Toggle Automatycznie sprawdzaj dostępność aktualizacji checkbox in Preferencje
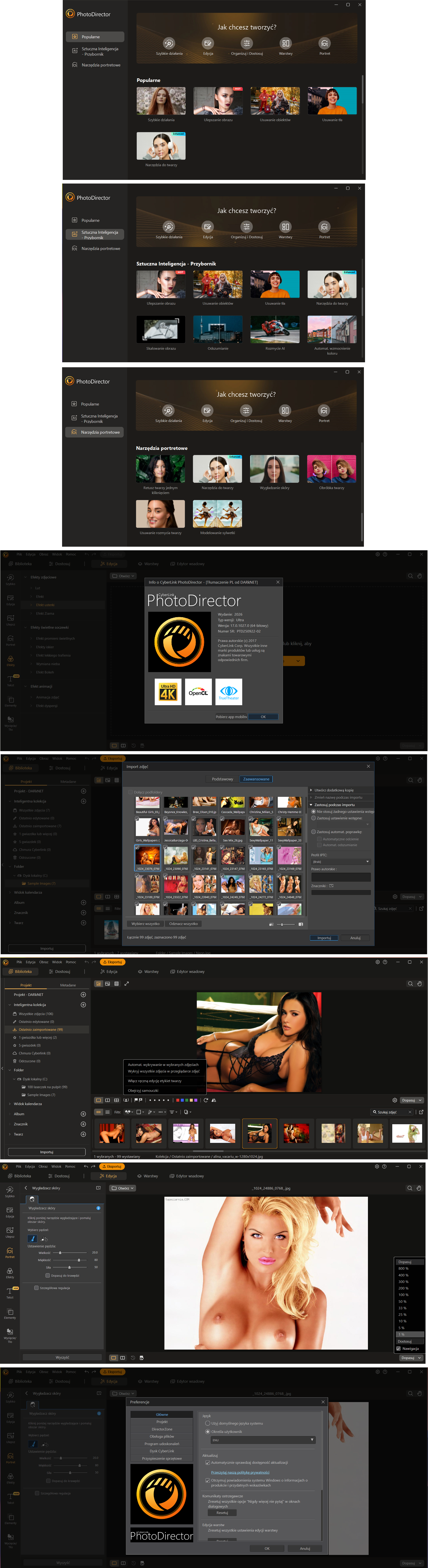Viewport: 428px width, 1568px height. click(207, 1463)
